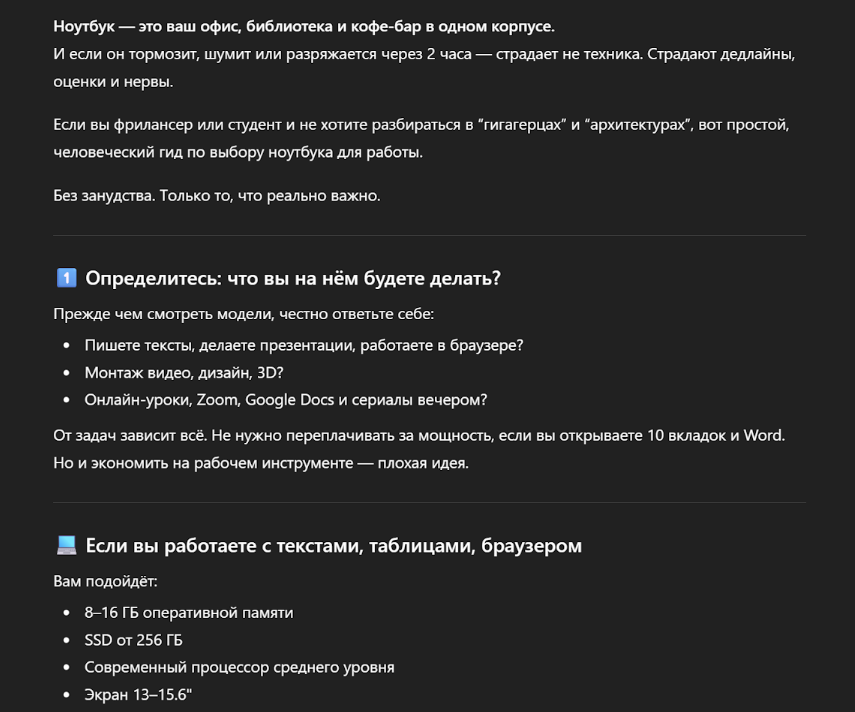Click the line "Без занудства. Только то, что реально важно."
The height and width of the screenshot is (712, 855).
pos(217,196)
